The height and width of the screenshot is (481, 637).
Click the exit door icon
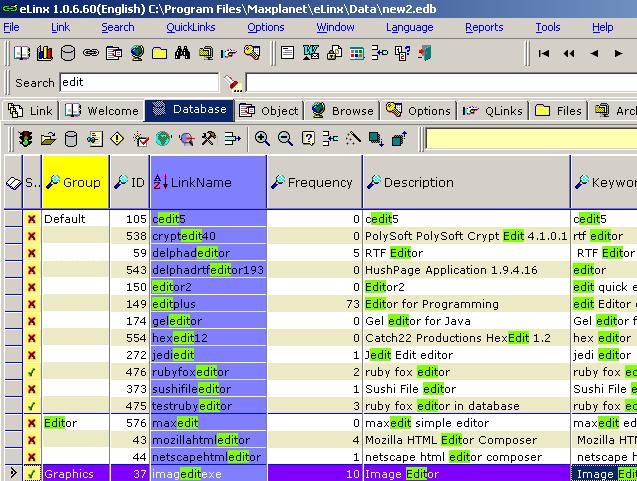pos(425,53)
